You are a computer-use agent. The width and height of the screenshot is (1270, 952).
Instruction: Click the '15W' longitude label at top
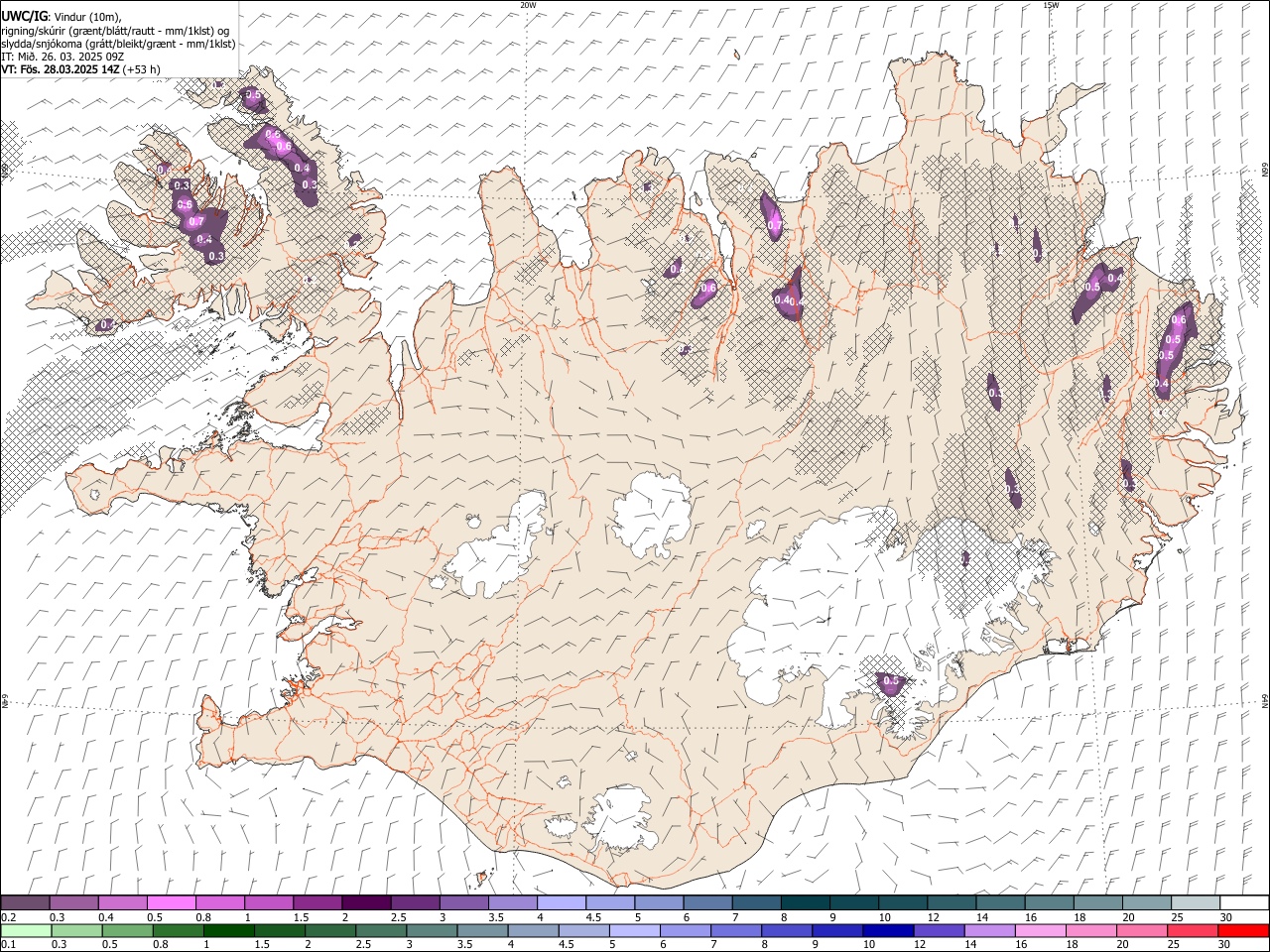point(1051,5)
